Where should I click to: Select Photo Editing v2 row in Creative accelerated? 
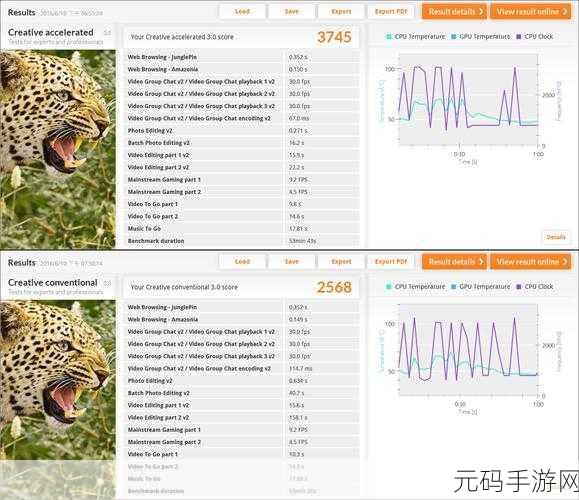[x=242, y=130]
